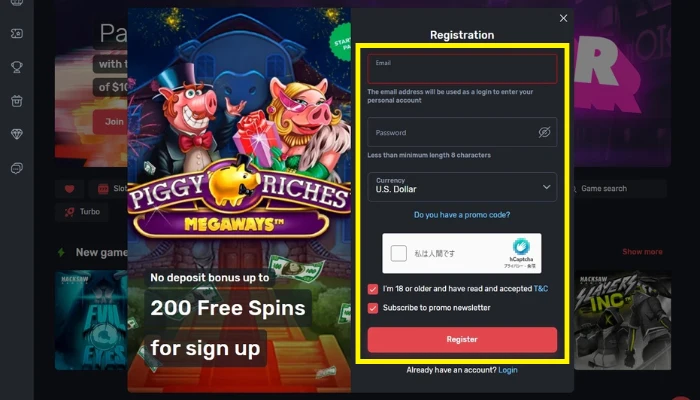Click the Email input field
Viewport: 700px width, 400px height.
tap(462, 69)
